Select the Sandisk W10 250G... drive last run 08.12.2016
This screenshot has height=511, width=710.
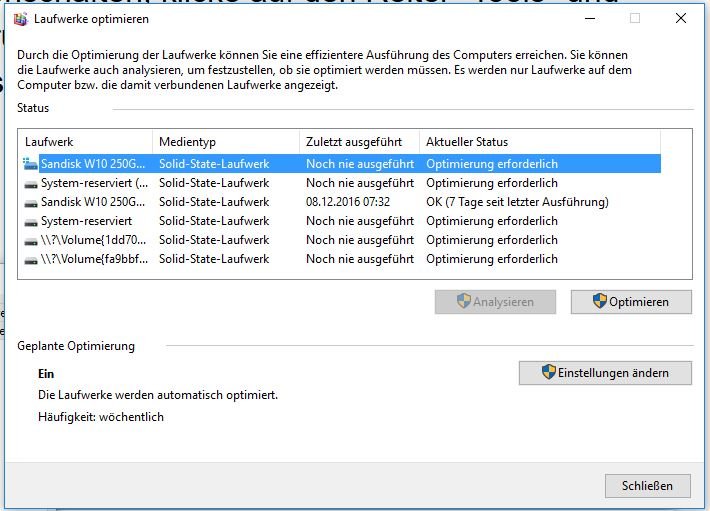pos(342,202)
